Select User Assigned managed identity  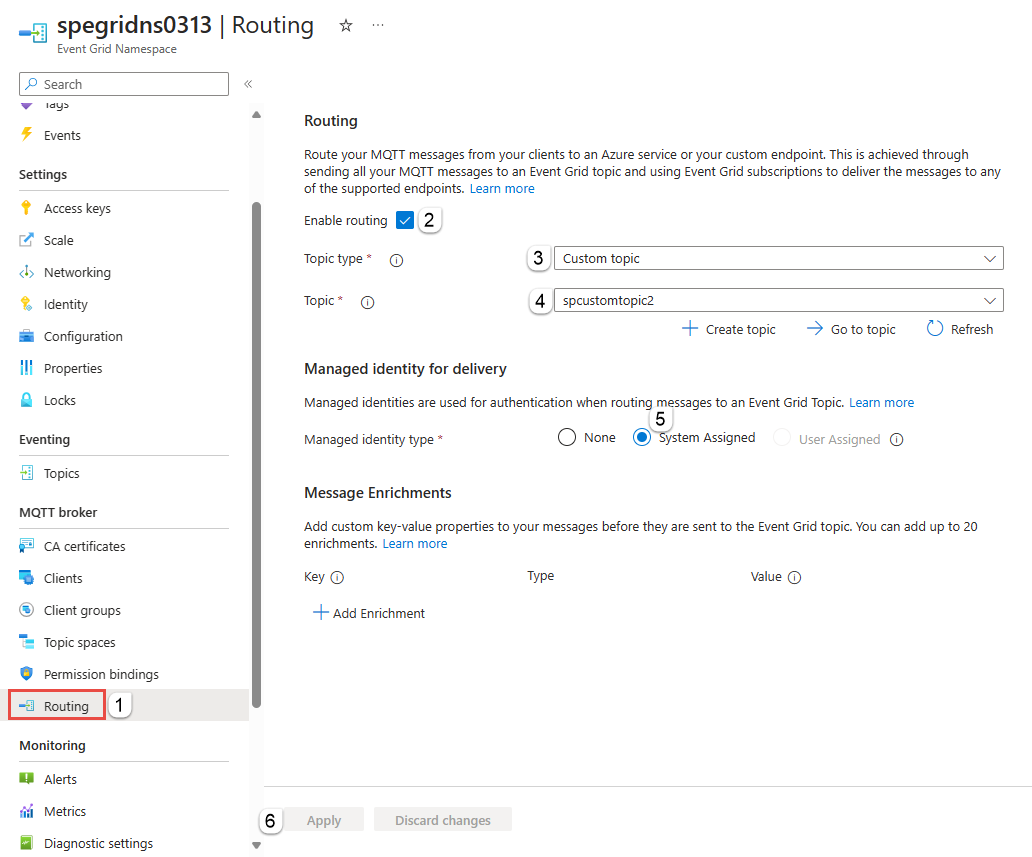click(782, 437)
